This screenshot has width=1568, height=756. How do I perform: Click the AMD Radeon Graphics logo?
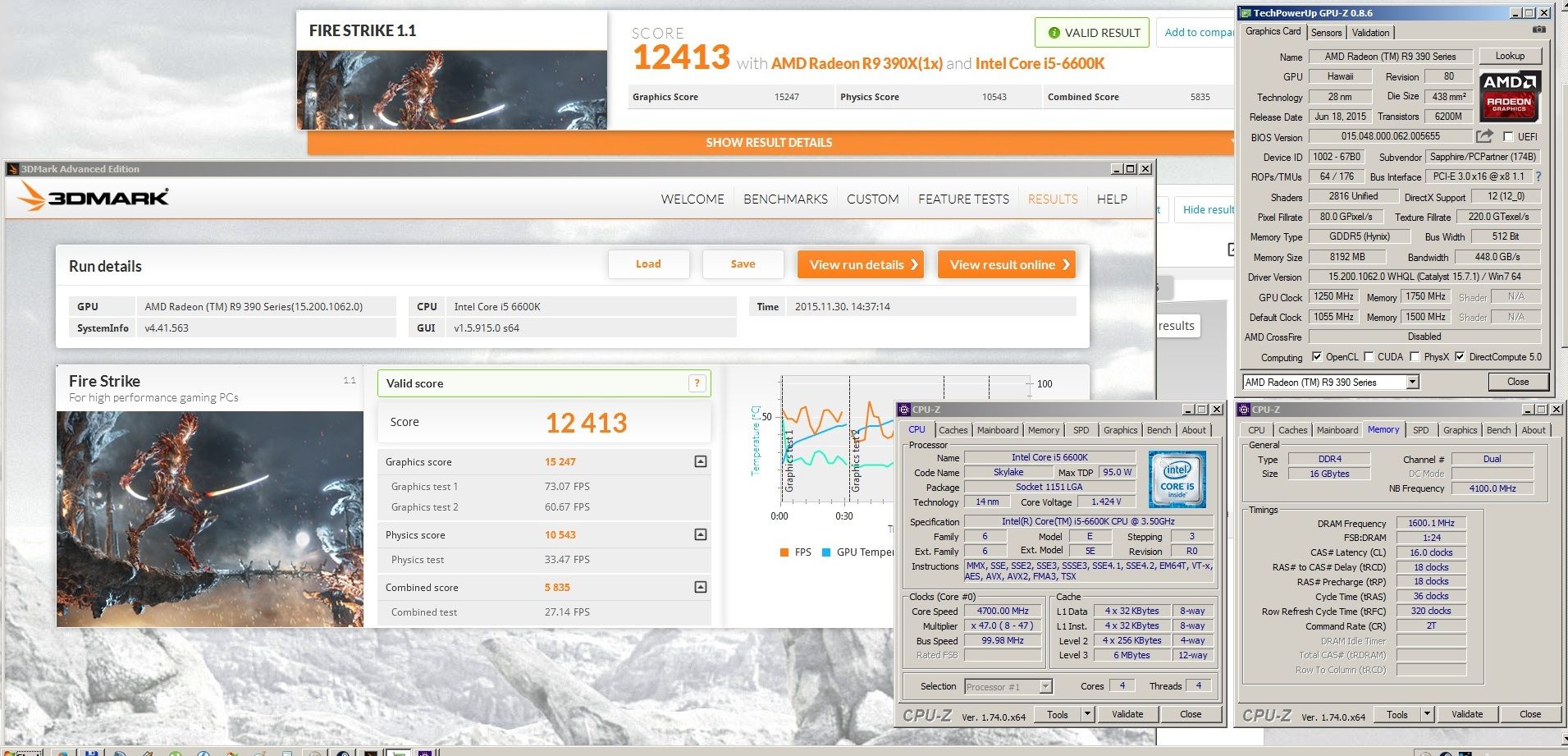(1510, 96)
